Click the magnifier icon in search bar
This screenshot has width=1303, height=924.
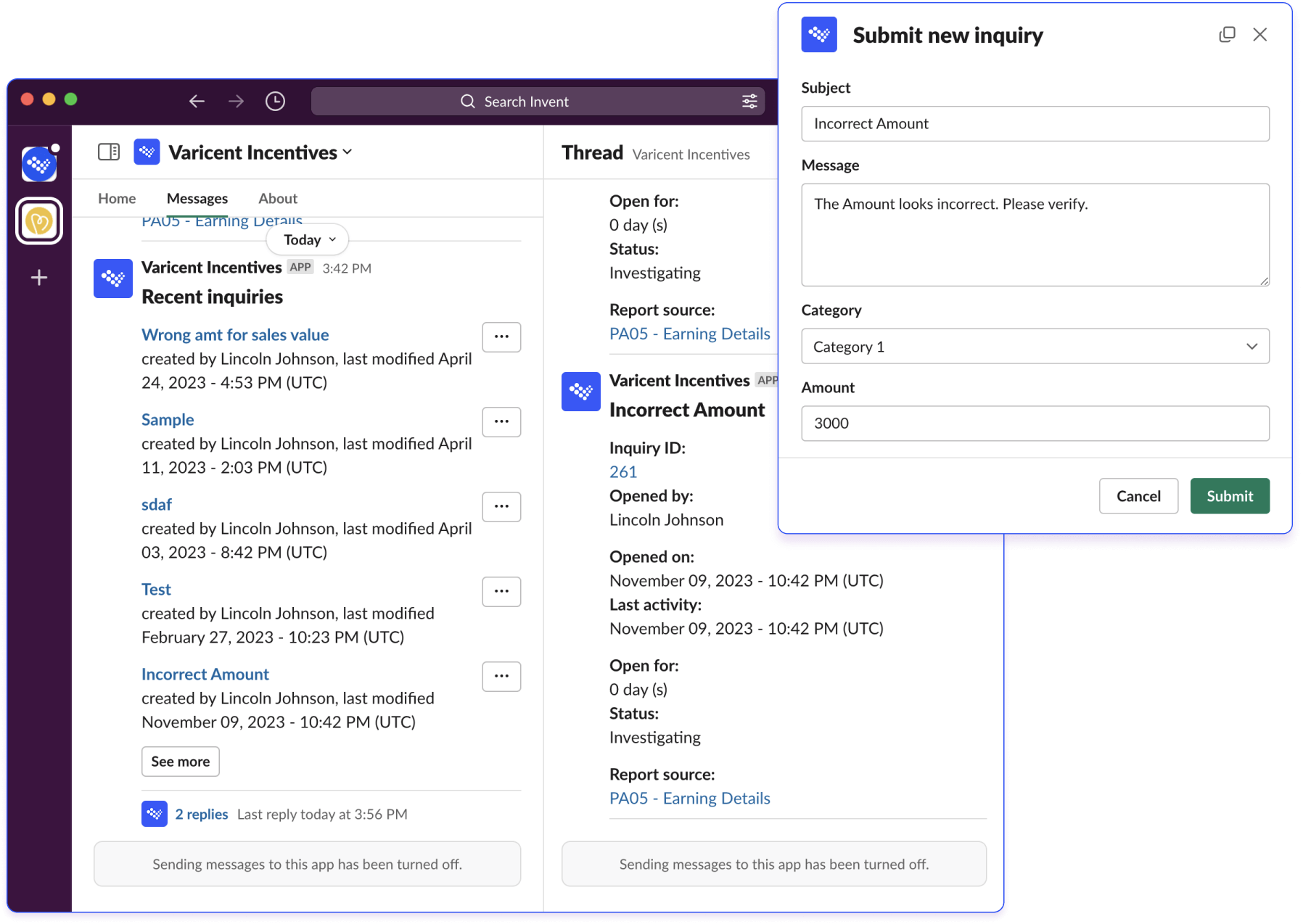(x=468, y=102)
